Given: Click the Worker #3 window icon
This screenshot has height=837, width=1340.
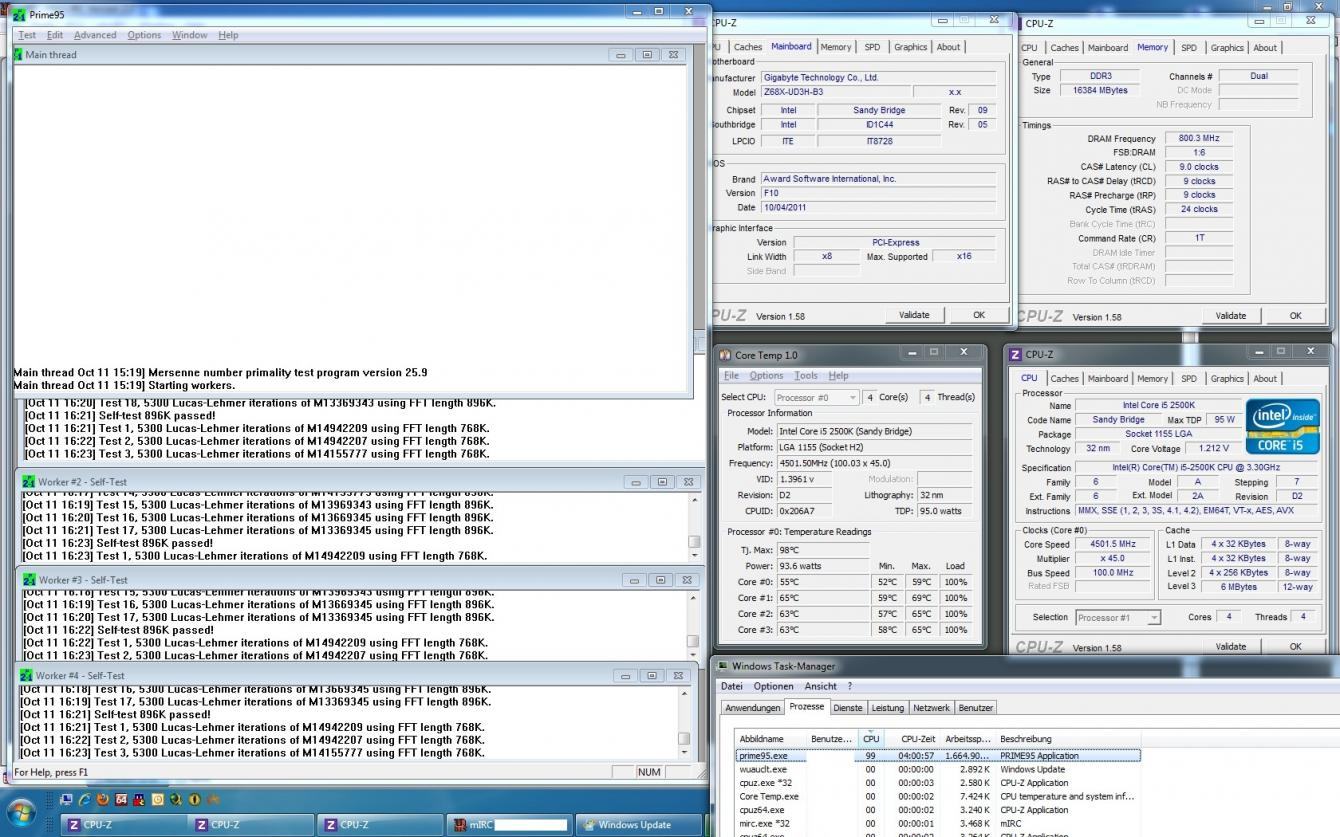Looking at the screenshot, I should coord(28,580).
